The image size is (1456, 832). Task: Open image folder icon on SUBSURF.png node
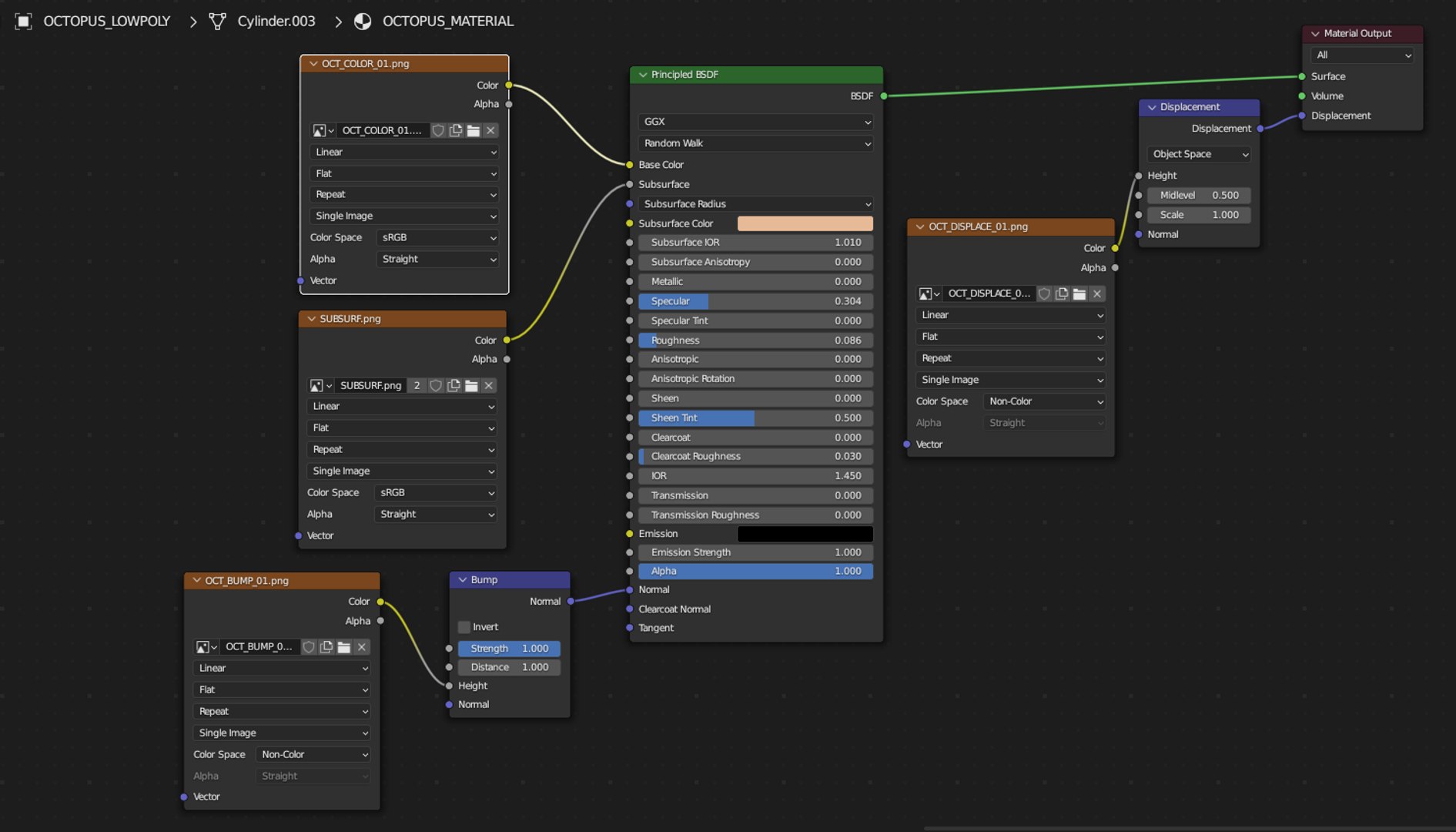[471, 385]
